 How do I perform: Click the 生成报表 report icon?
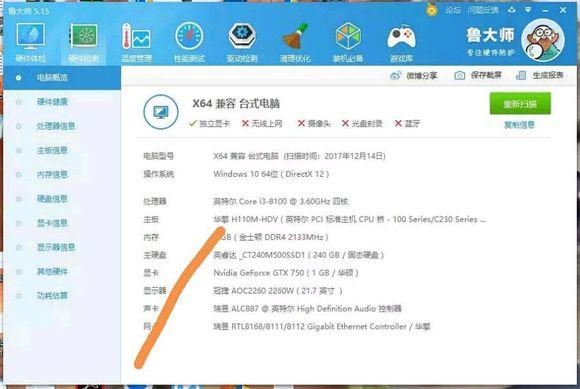(521, 75)
